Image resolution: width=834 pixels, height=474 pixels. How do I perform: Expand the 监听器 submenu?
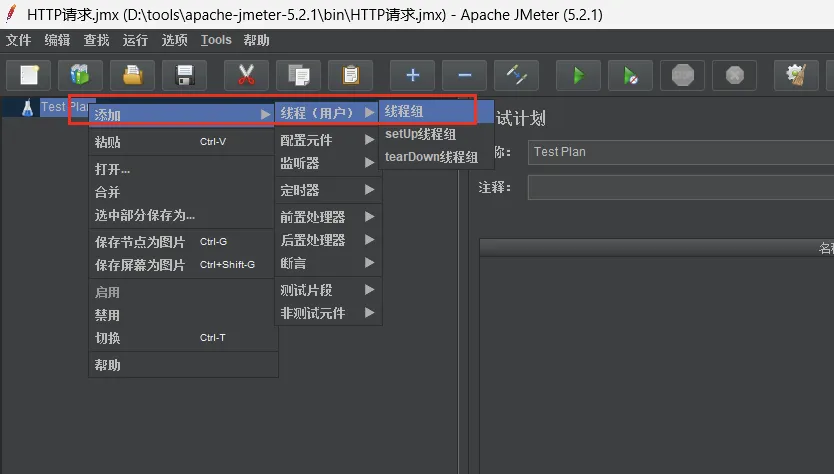(328, 163)
